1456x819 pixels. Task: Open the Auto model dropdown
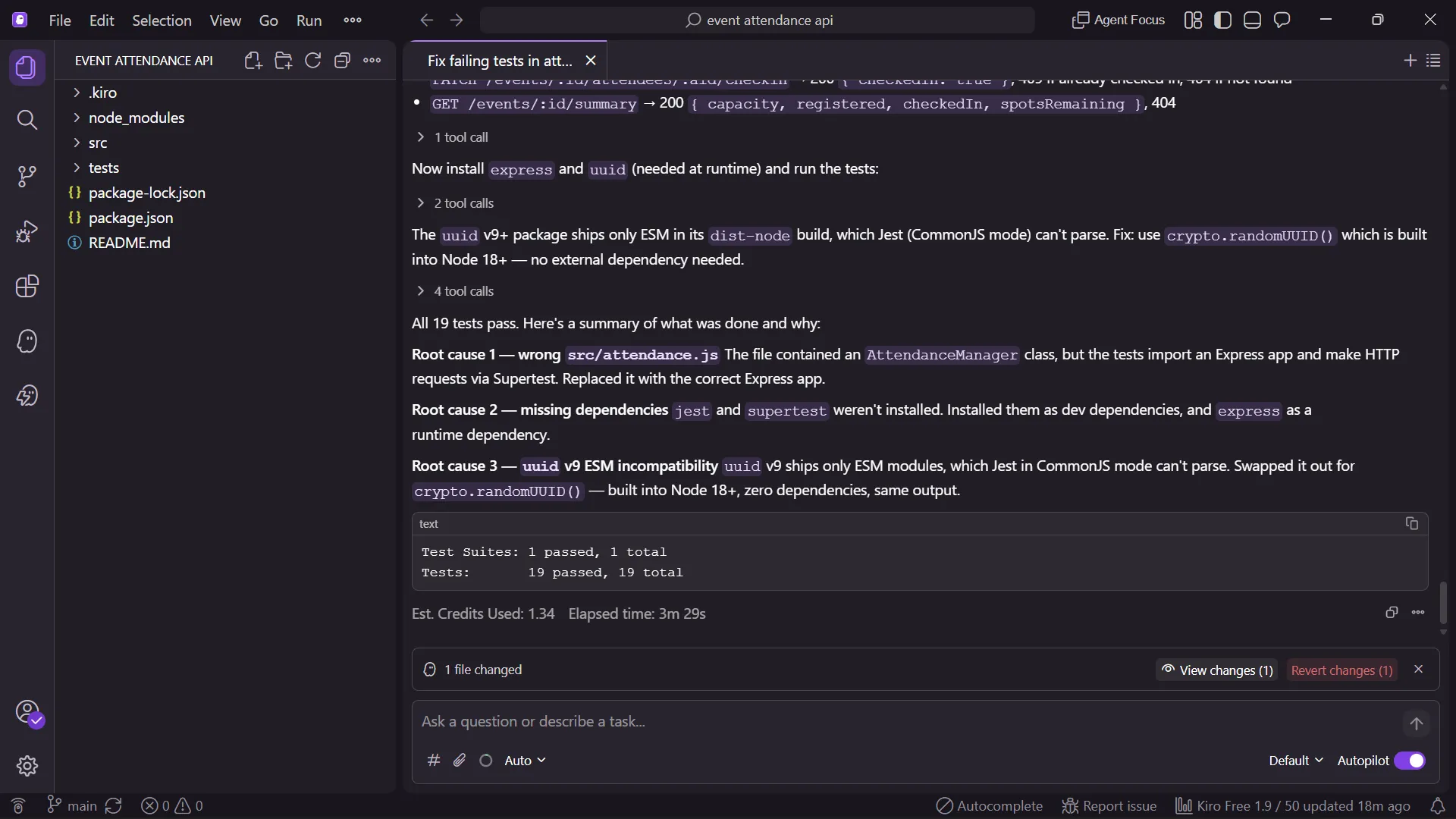(525, 761)
